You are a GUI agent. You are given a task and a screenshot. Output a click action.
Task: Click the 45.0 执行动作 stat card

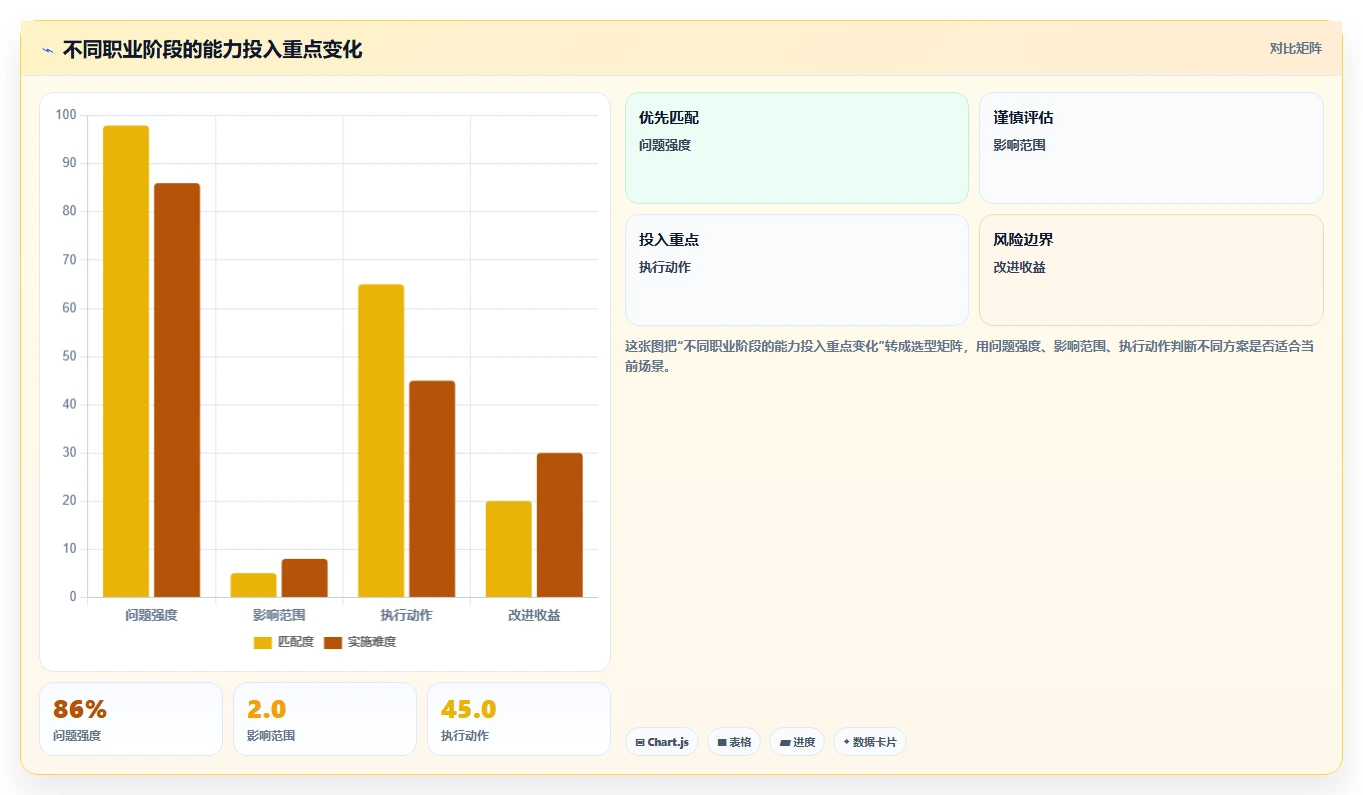pyautogui.click(x=519, y=719)
